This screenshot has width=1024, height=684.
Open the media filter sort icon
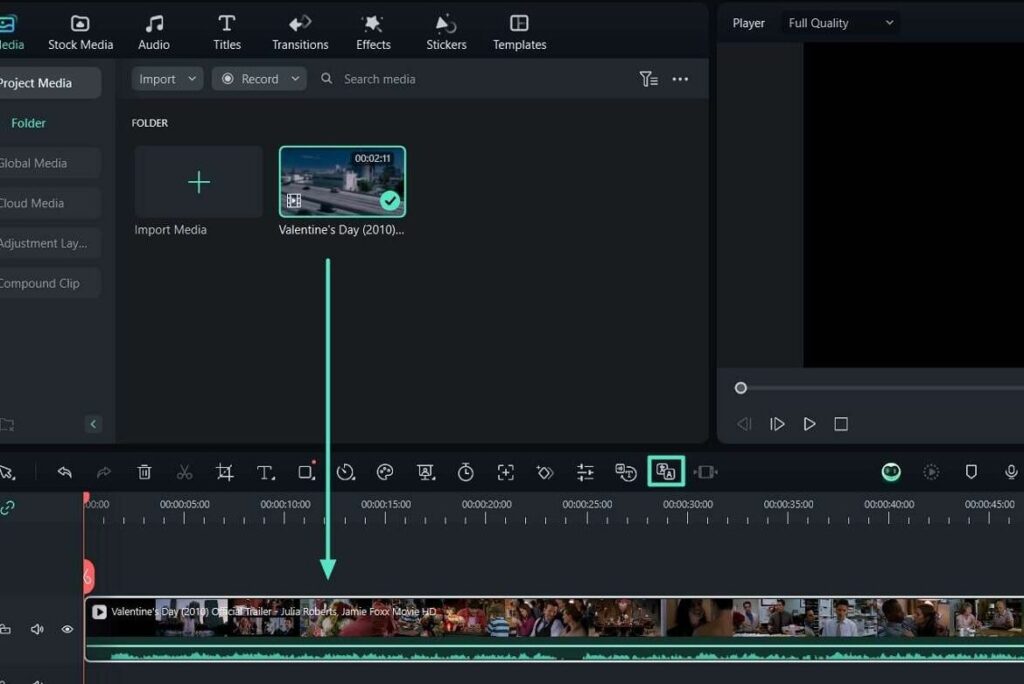point(648,79)
